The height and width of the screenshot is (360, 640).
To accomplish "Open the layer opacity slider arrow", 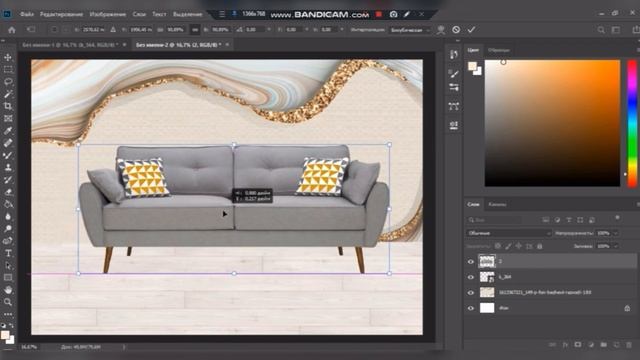I will coord(616,233).
